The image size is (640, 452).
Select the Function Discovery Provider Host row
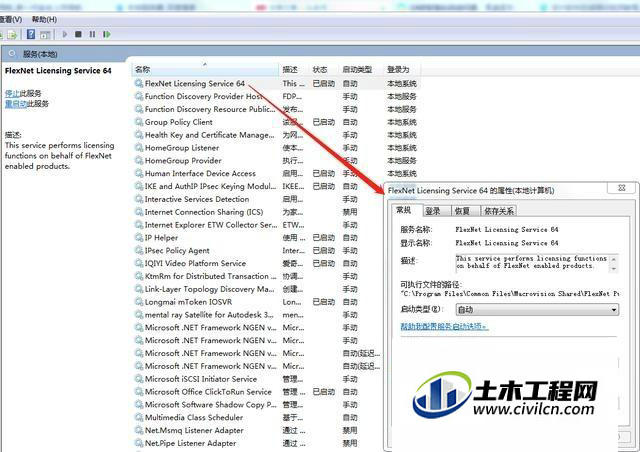point(276,96)
